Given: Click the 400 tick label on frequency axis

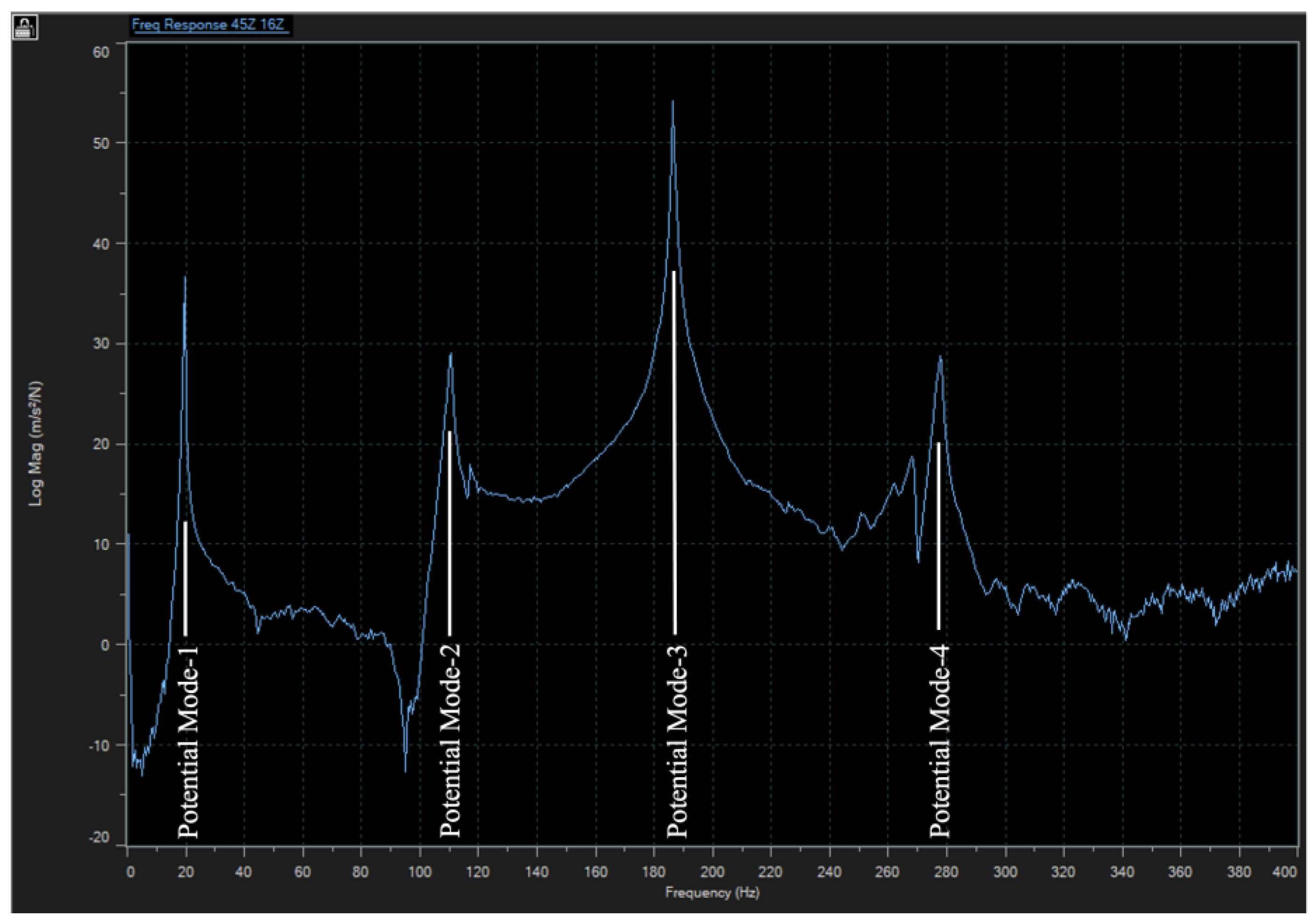Looking at the screenshot, I should [1286, 871].
